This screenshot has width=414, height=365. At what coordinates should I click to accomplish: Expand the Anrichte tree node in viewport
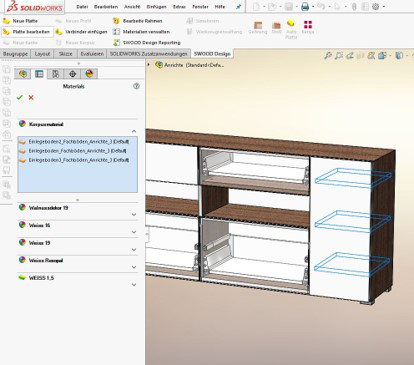(x=149, y=65)
